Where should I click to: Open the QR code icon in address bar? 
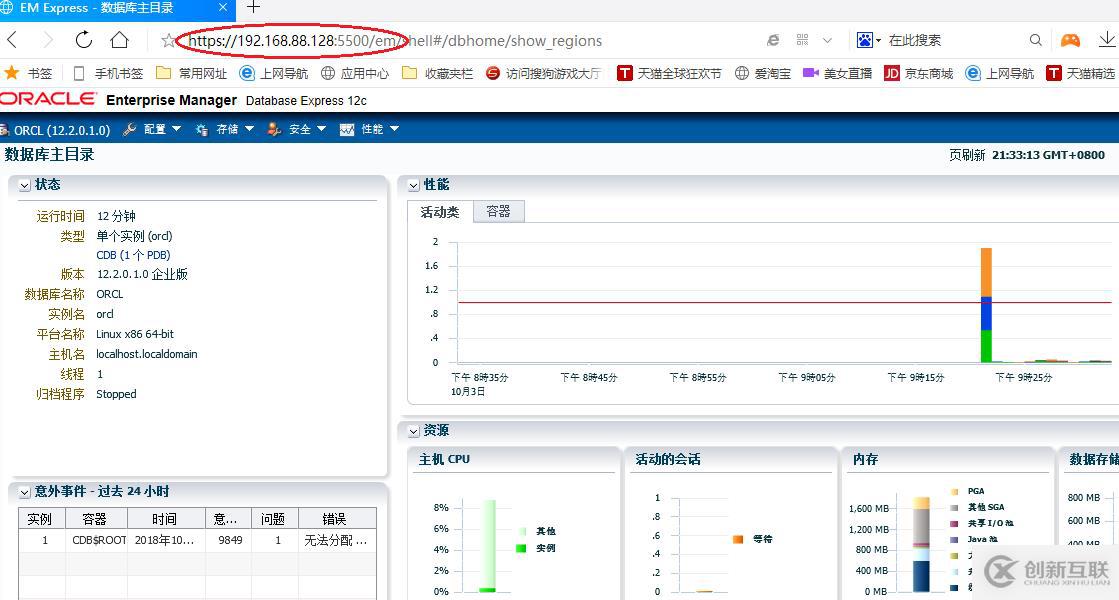802,40
